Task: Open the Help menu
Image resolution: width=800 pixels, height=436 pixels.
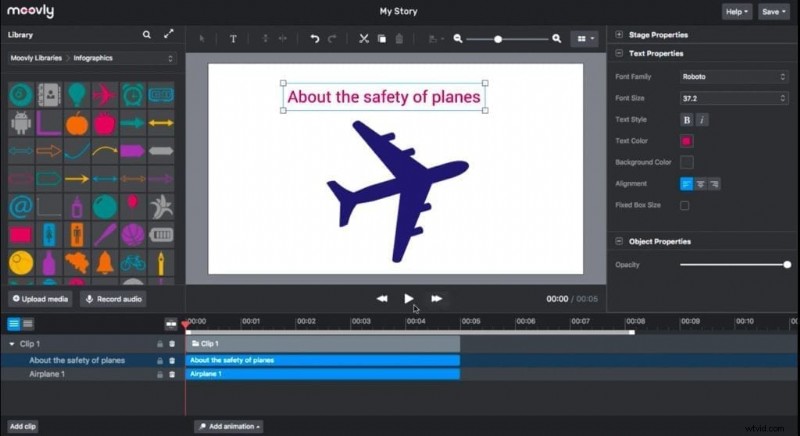Action: coord(737,12)
